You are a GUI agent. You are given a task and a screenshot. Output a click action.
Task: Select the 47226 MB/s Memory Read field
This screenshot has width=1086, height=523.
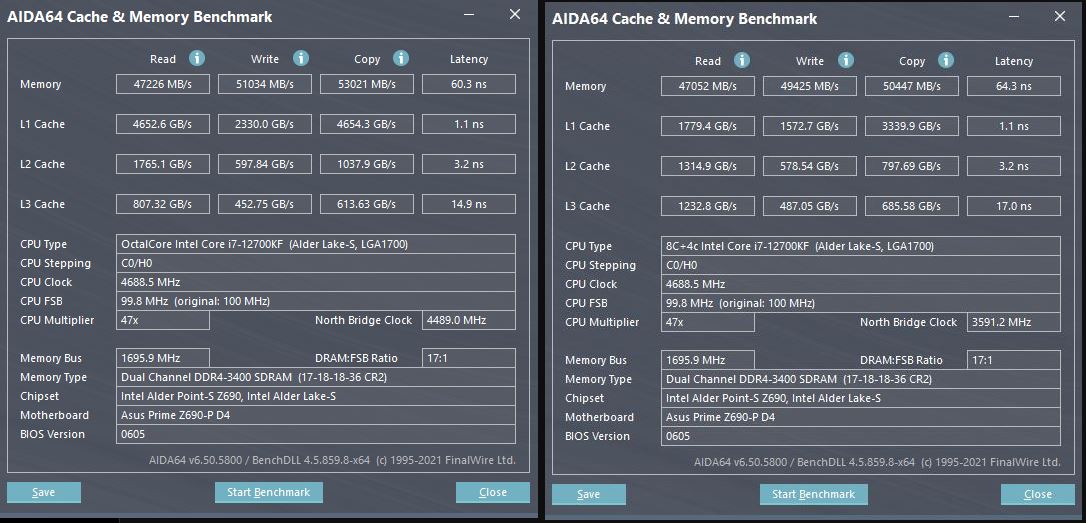click(163, 84)
